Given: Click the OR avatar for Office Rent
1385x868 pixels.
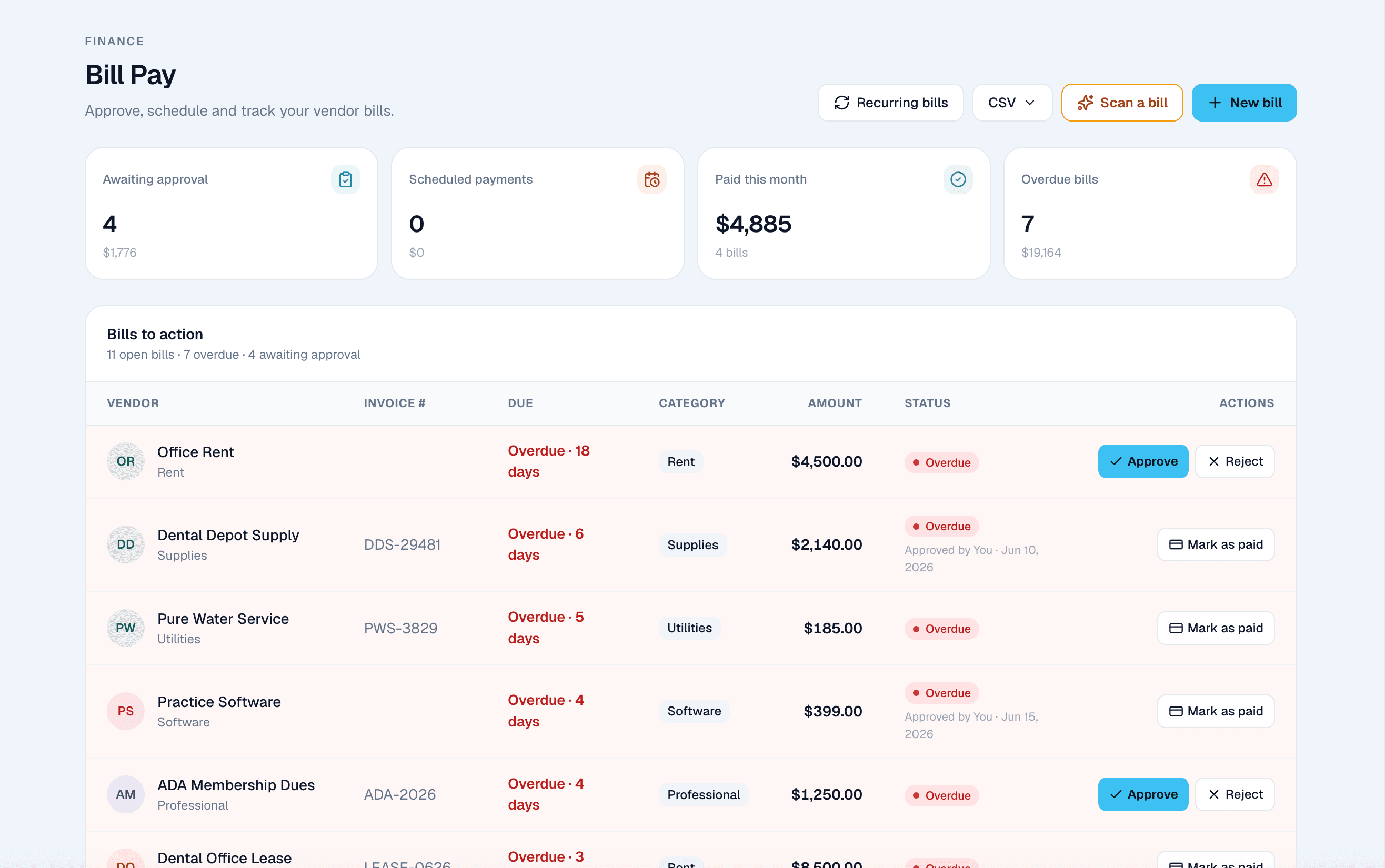Looking at the screenshot, I should point(126,461).
